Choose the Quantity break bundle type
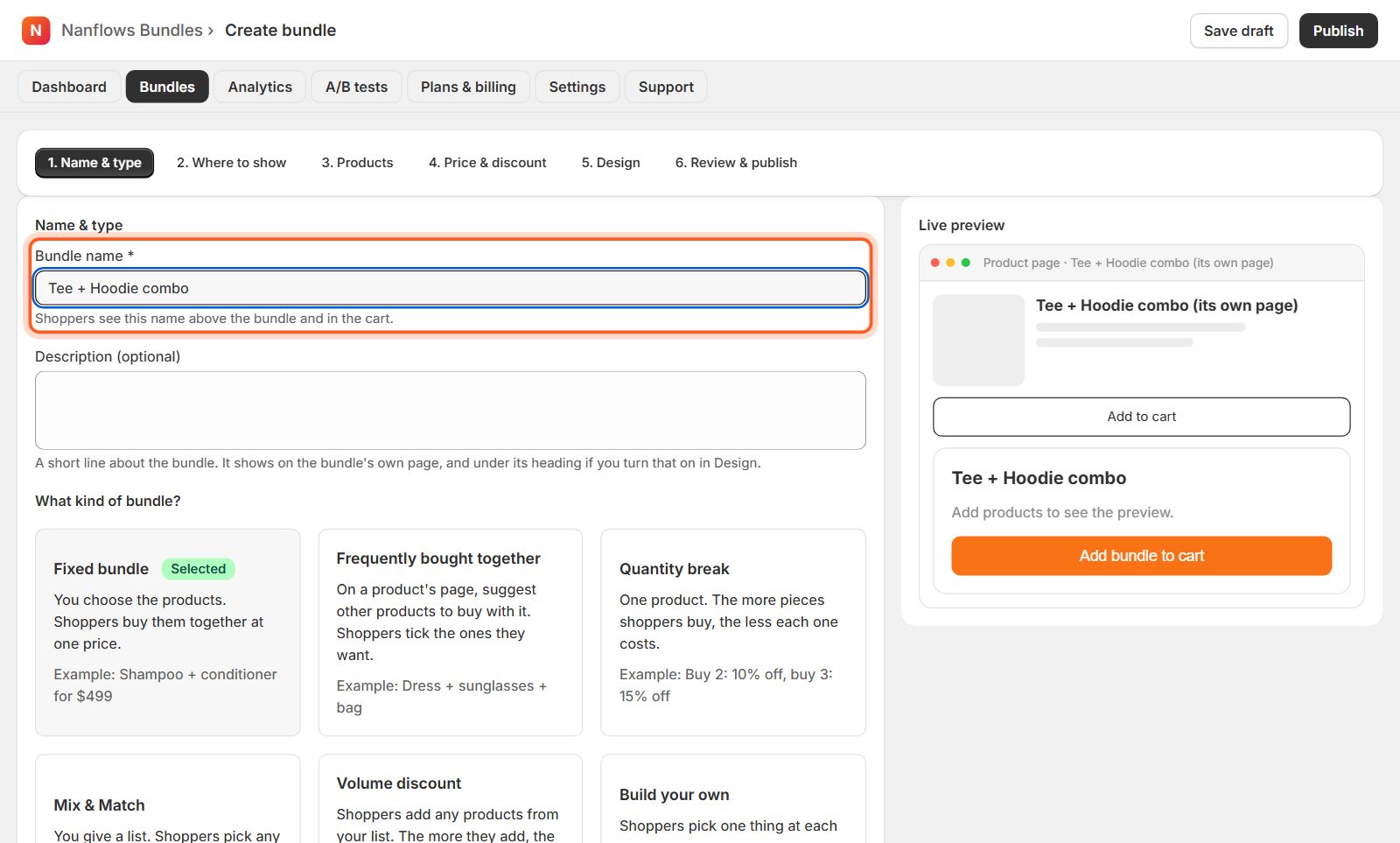 pyautogui.click(x=733, y=632)
